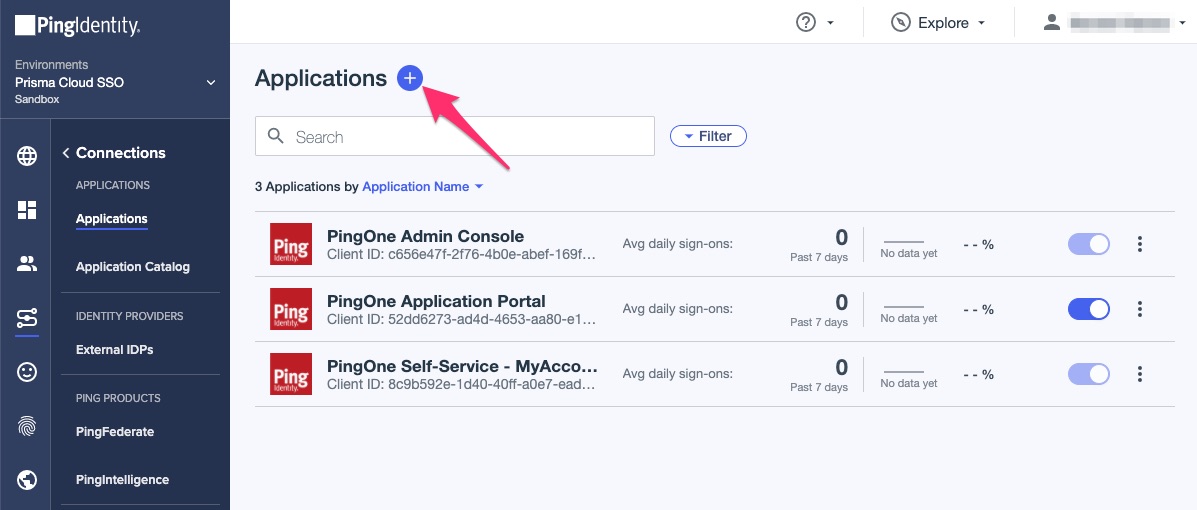Open the PingFederate product link
This screenshot has width=1197, height=510.
[114, 432]
